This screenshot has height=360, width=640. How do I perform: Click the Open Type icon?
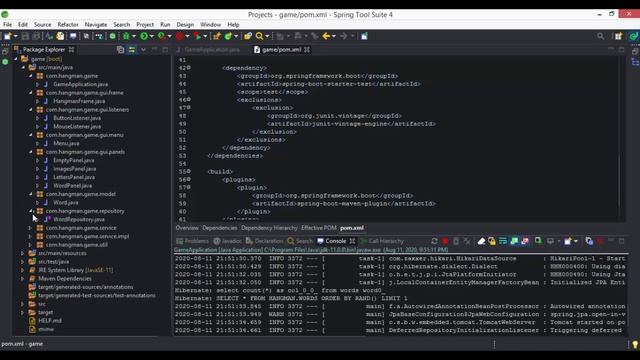pos(248,36)
